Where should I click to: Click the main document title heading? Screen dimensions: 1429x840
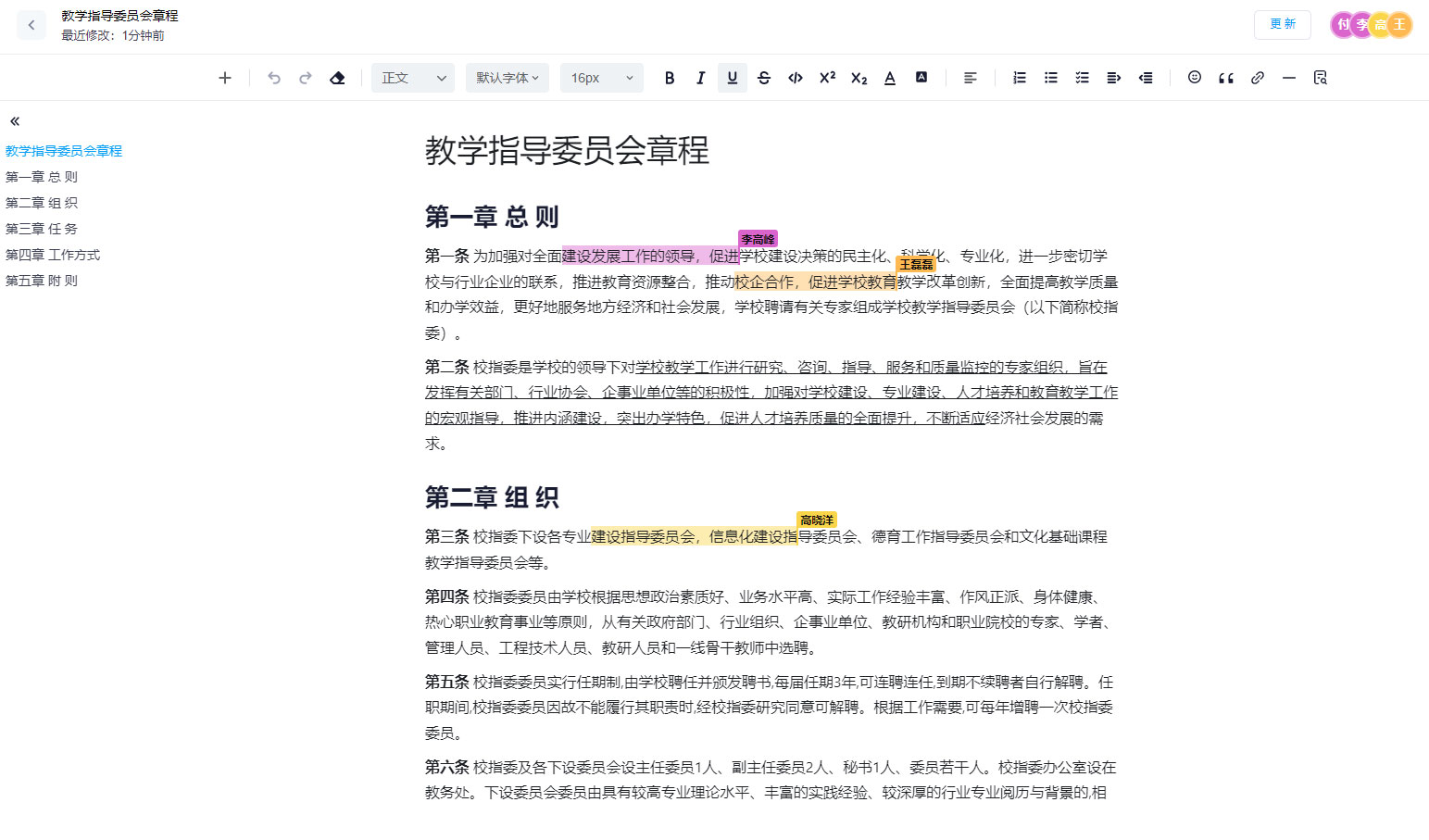coord(567,150)
